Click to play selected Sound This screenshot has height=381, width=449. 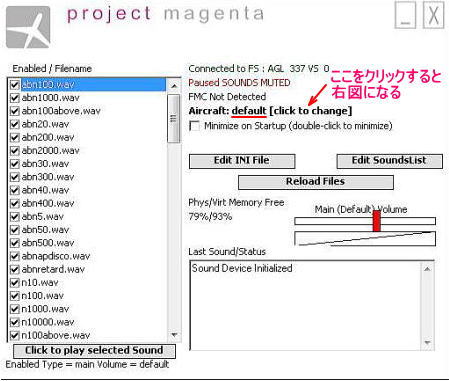(x=94, y=351)
